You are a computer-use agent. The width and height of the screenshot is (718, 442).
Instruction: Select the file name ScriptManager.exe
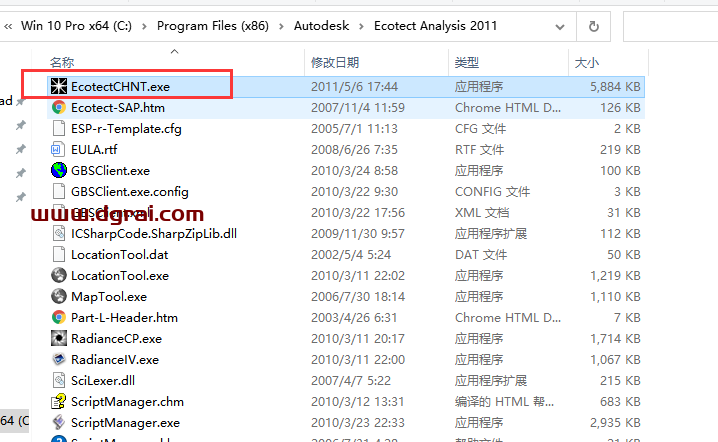click(125, 423)
